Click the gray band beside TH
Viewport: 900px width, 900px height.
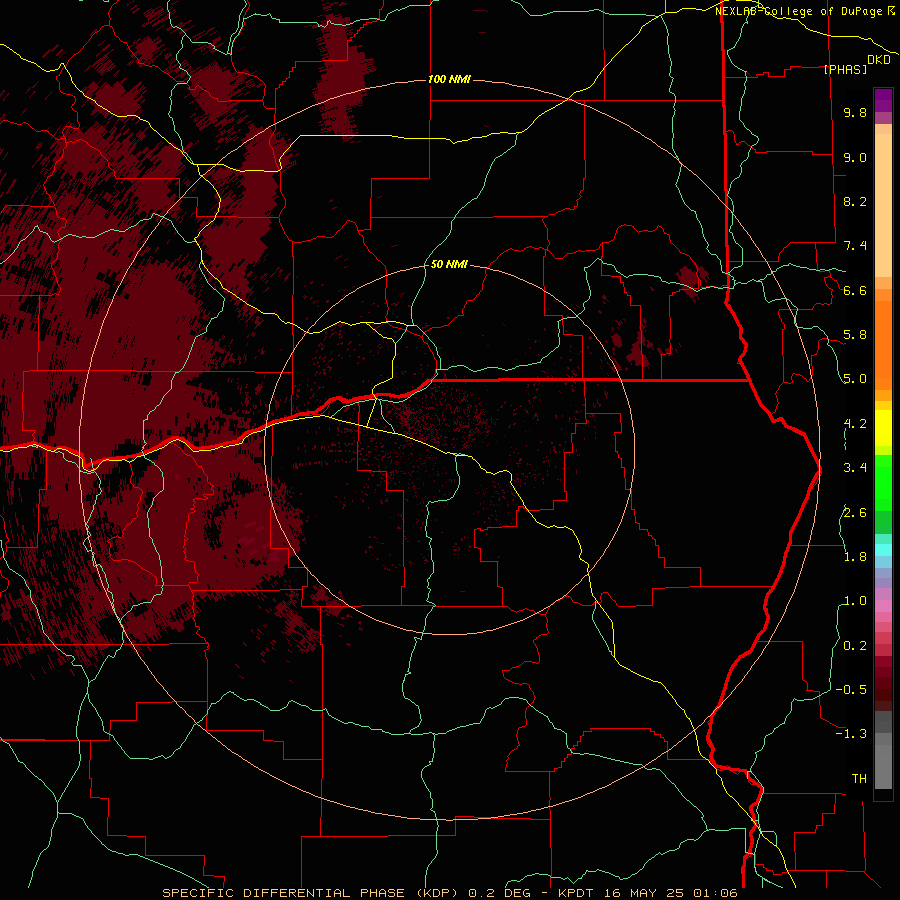point(883,766)
